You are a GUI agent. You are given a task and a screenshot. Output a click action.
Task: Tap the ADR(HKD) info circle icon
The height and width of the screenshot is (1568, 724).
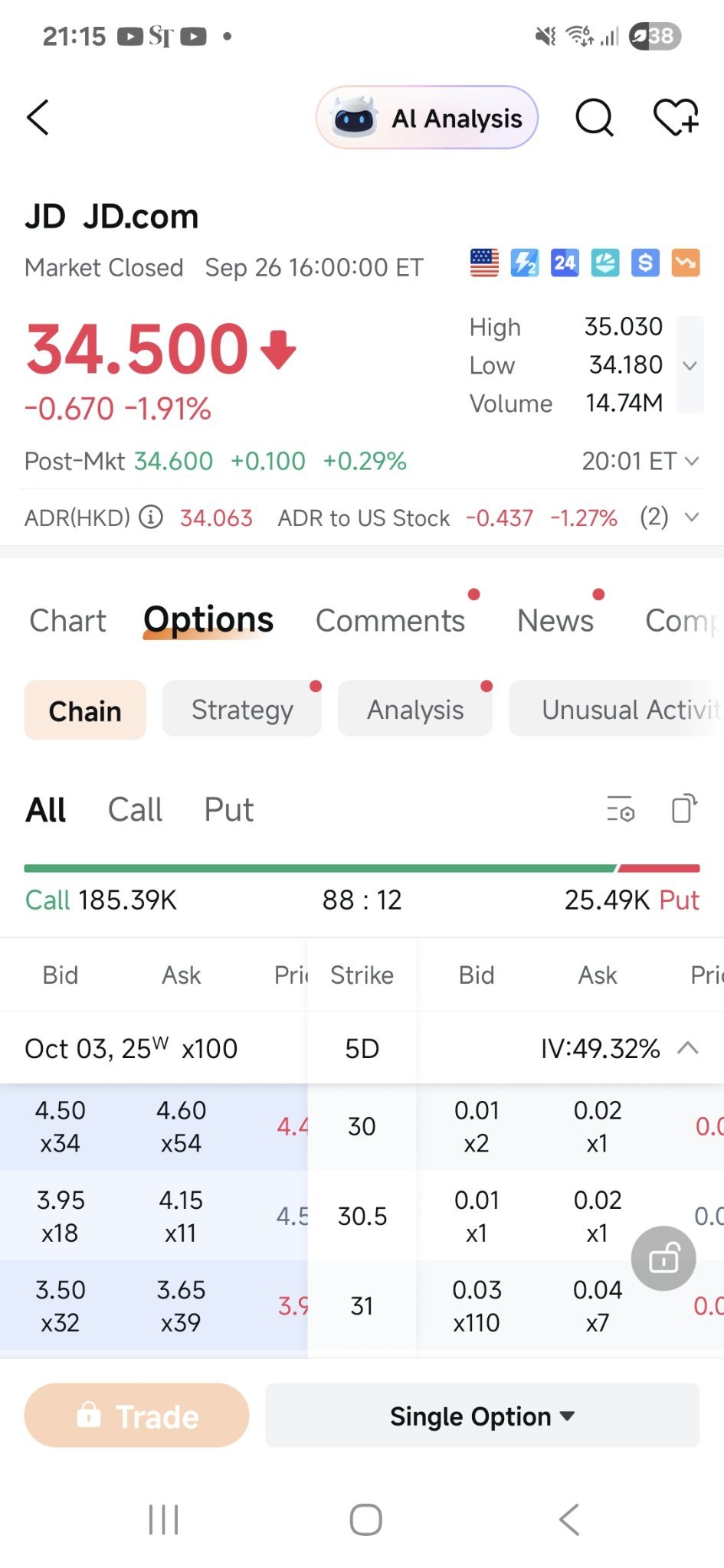point(151,518)
